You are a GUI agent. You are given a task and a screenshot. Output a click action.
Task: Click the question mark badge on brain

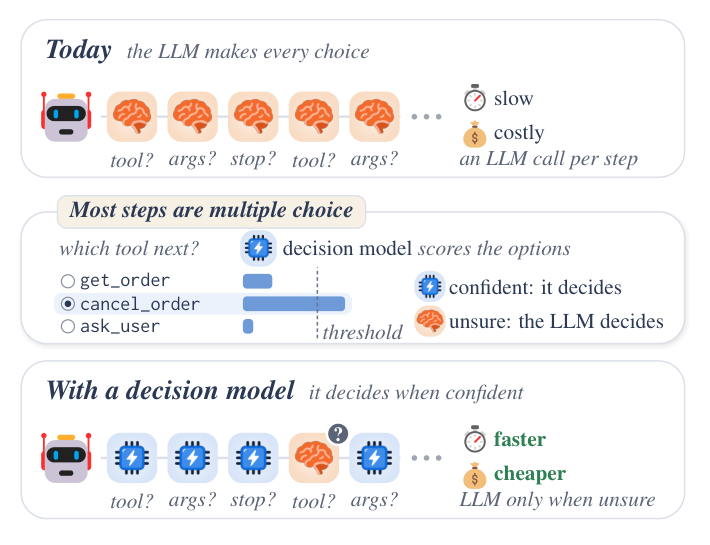pos(338,434)
